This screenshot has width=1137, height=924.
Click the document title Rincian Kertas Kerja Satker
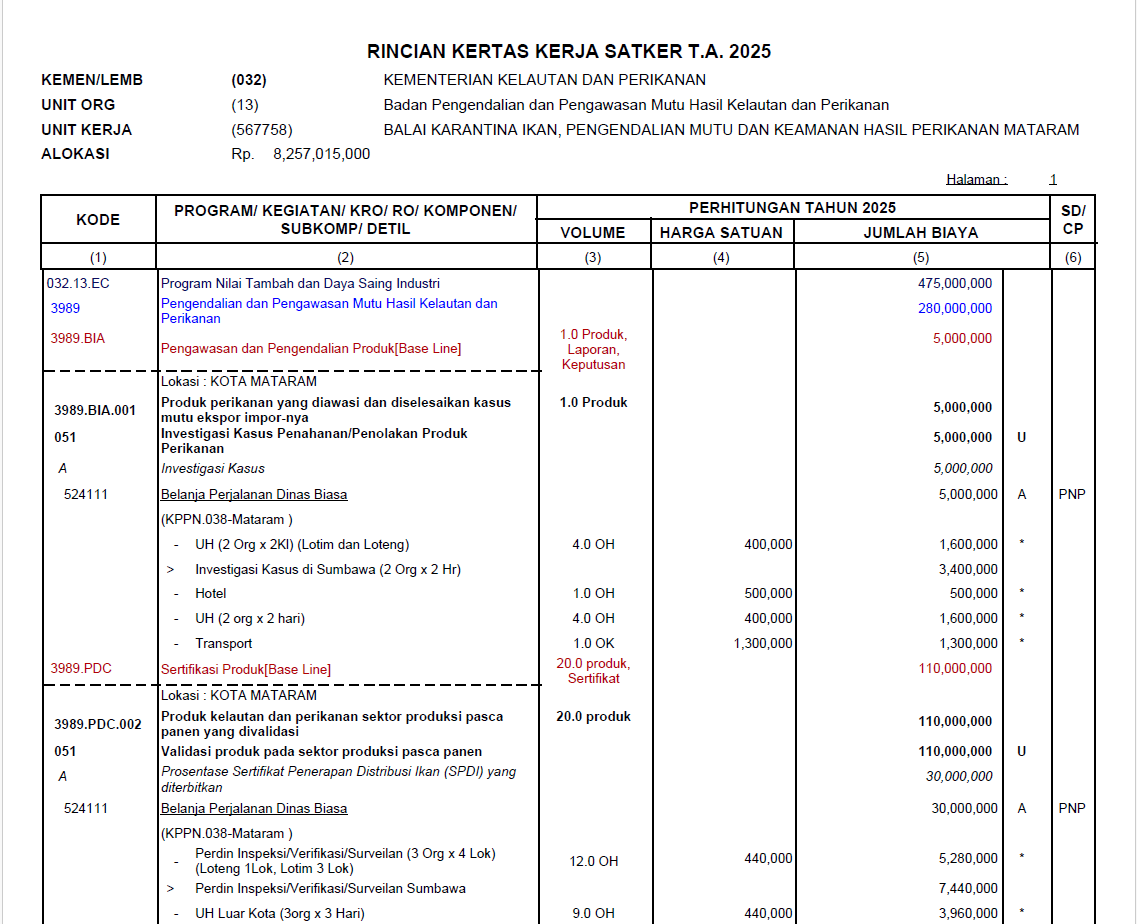tap(569, 52)
